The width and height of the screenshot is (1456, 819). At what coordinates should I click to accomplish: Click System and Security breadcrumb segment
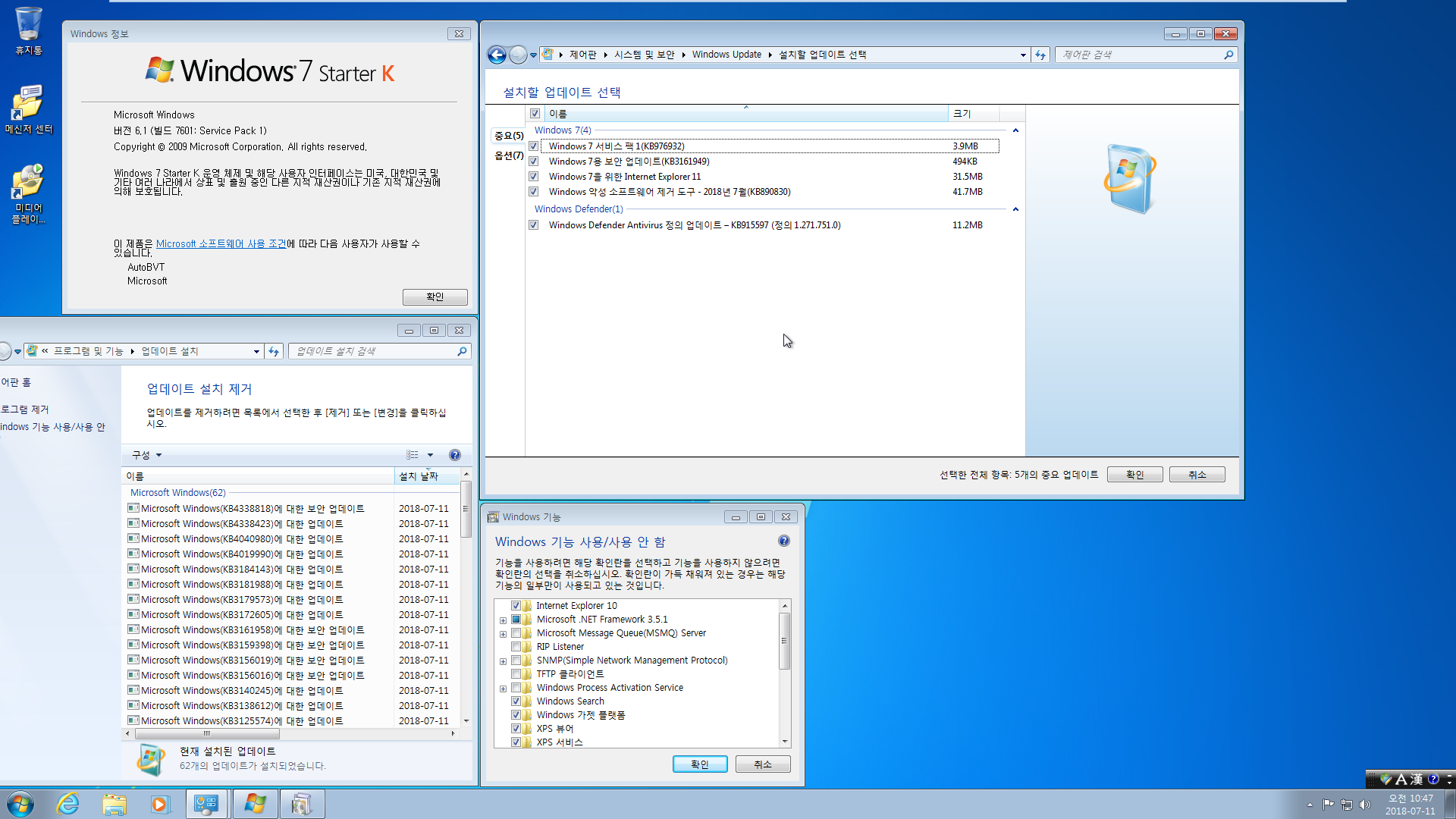click(644, 55)
